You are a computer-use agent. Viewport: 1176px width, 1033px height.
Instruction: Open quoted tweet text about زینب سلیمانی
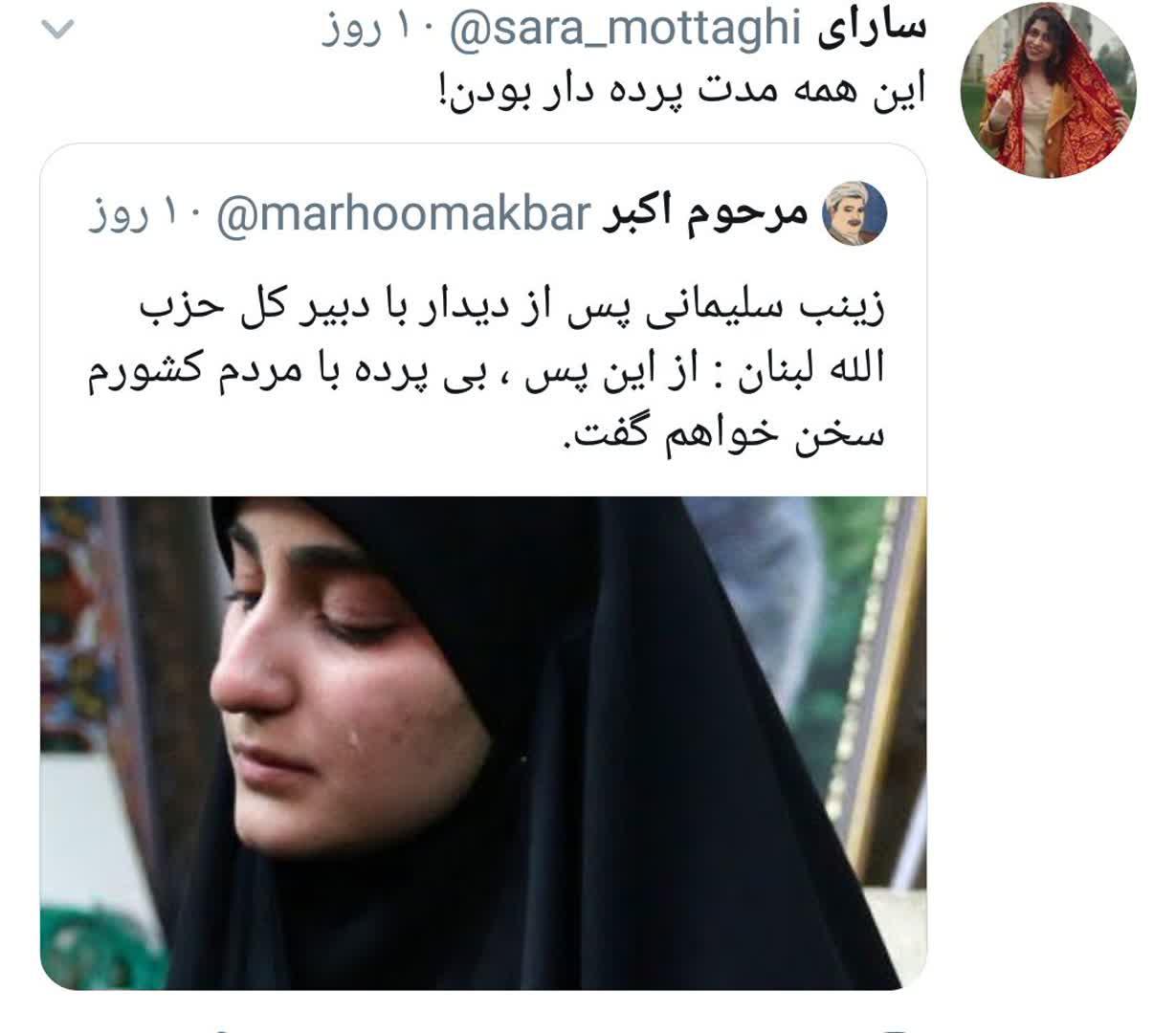click(485, 372)
